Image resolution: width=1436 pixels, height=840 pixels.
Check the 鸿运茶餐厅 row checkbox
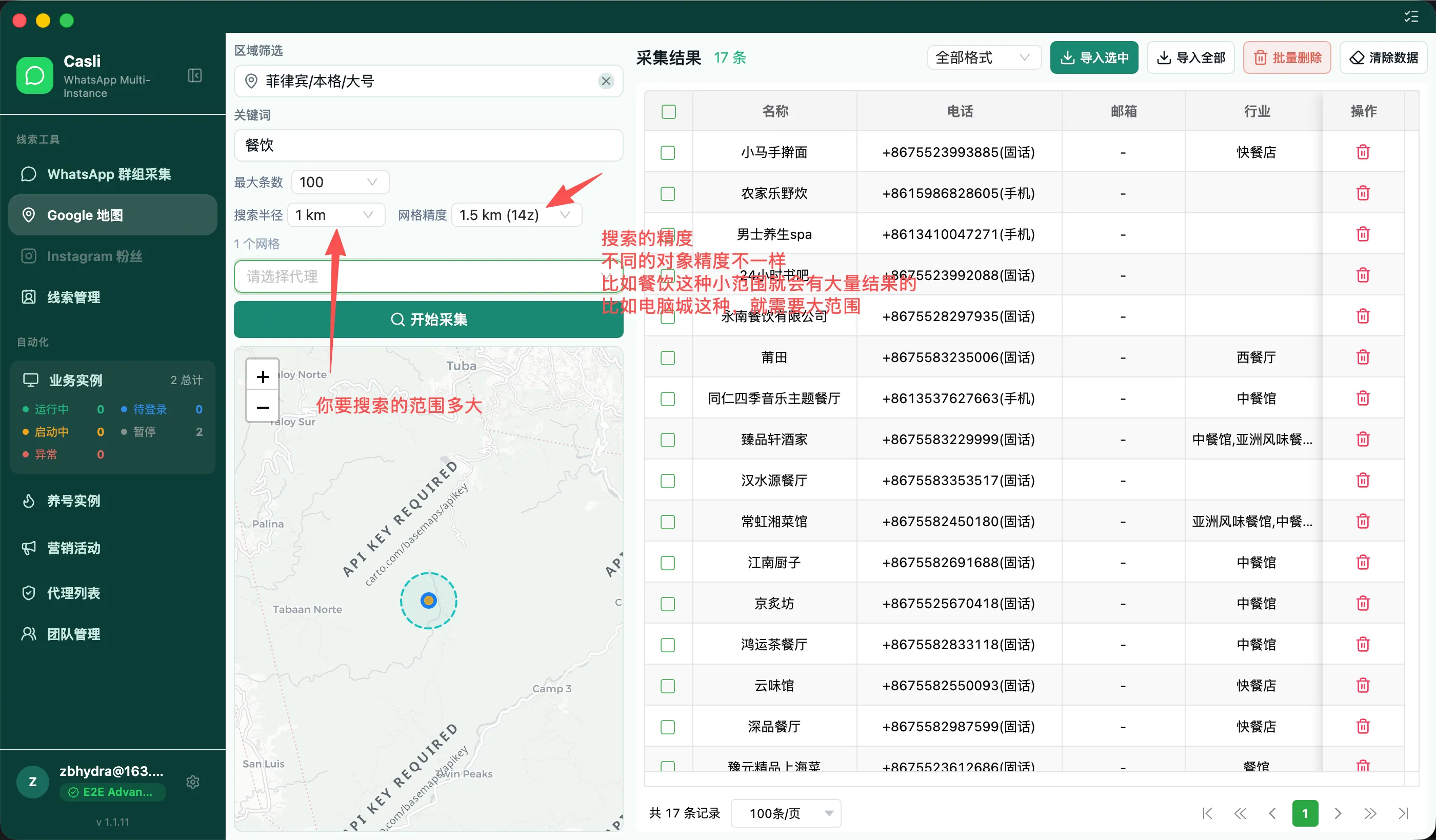(x=667, y=645)
